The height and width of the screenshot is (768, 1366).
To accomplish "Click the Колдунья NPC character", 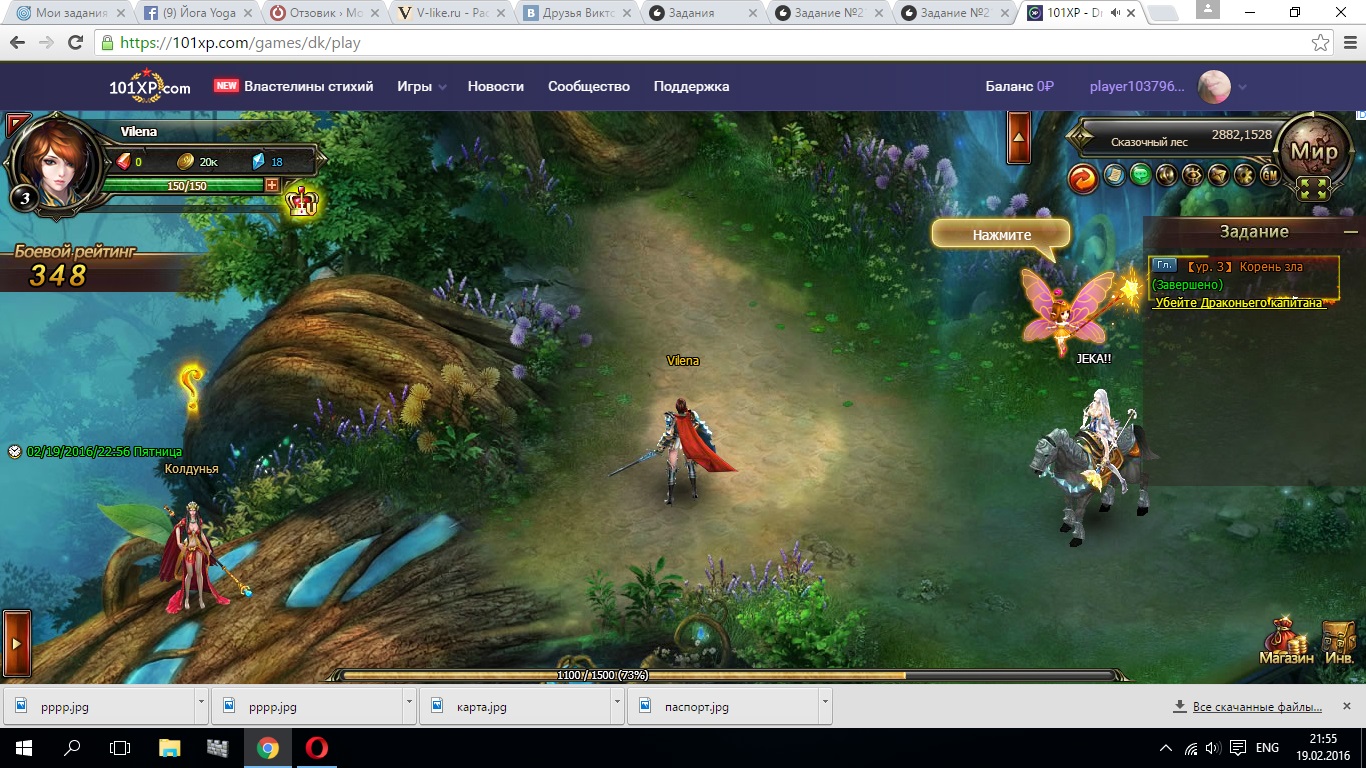I will point(196,557).
